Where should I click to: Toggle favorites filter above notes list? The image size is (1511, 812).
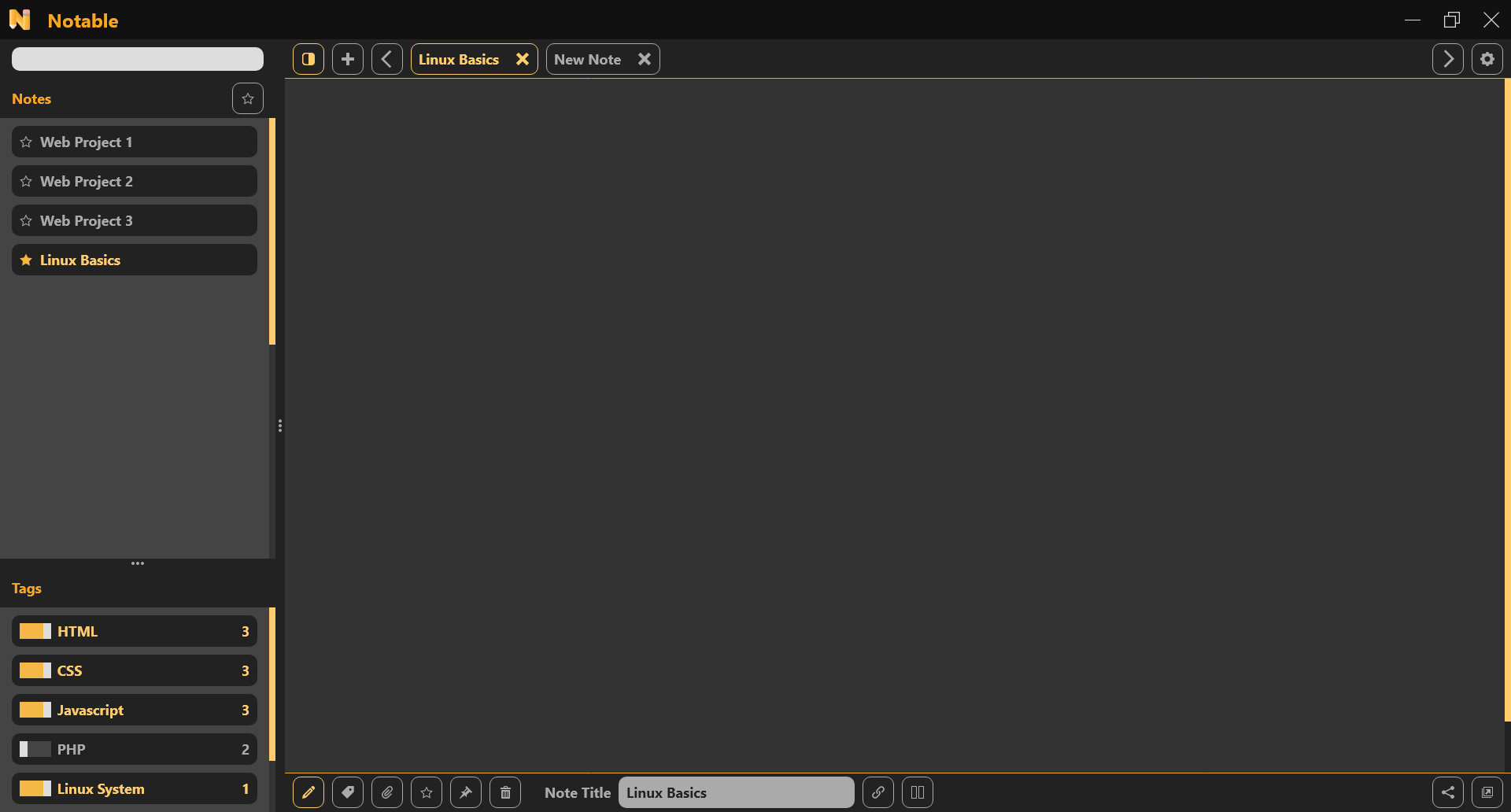pos(247,98)
